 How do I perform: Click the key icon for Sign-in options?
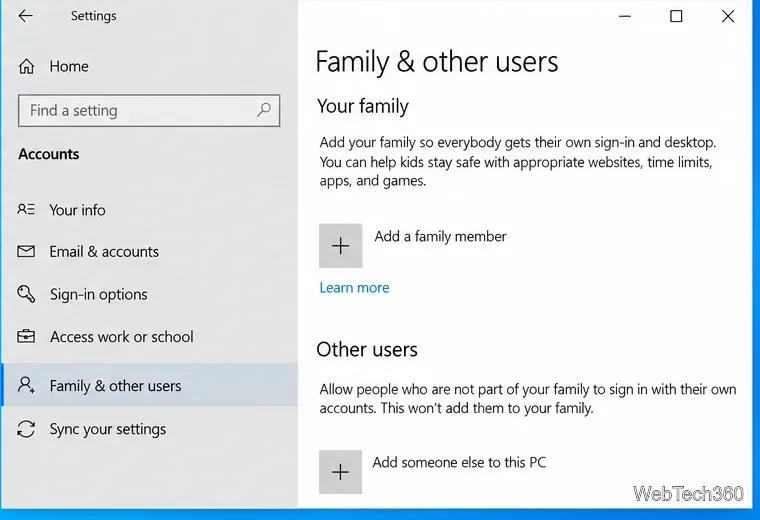[26, 294]
